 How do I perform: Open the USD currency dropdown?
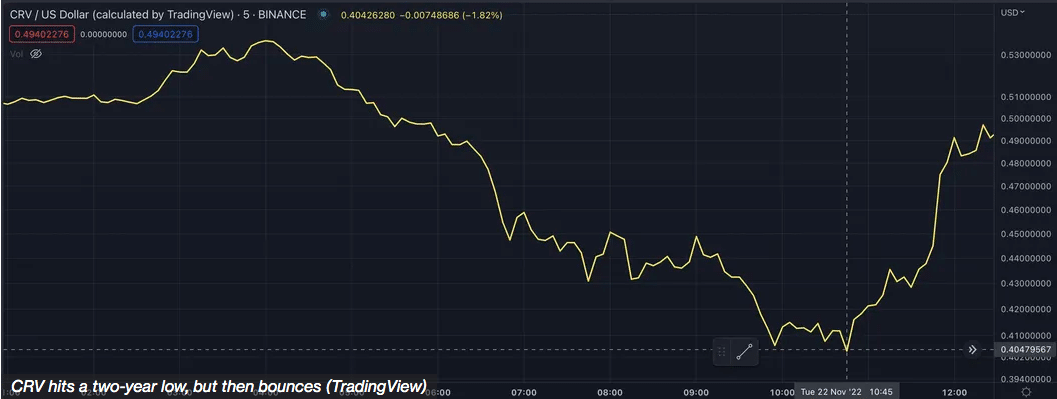[1013, 12]
